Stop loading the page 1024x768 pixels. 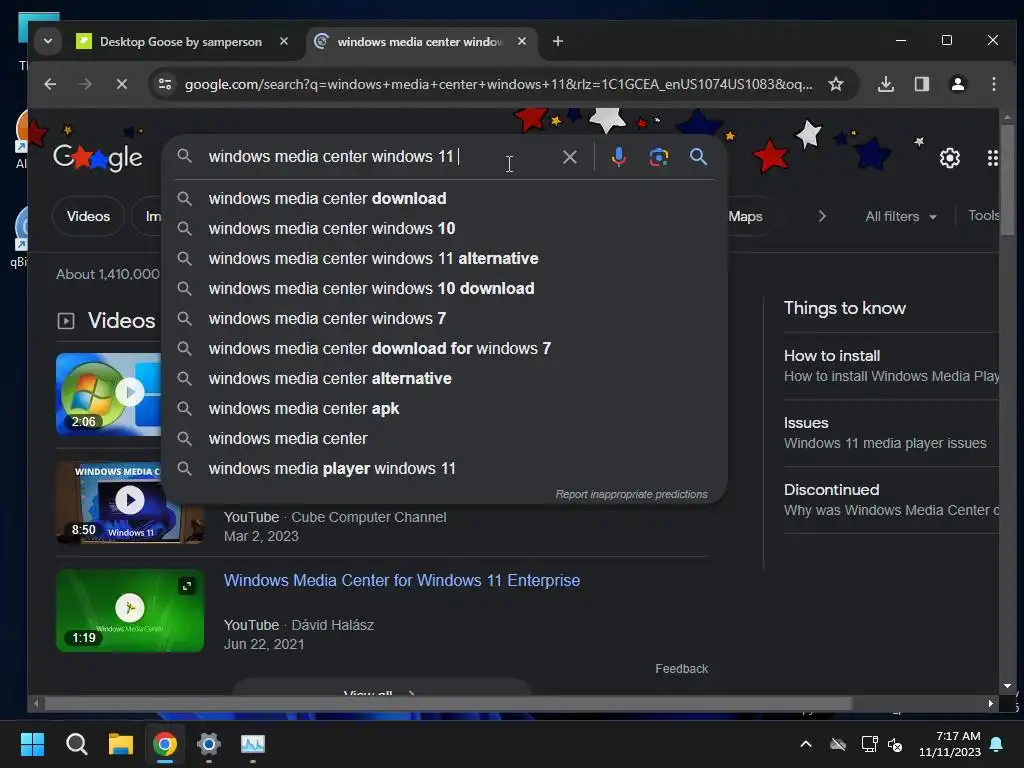tap(121, 84)
